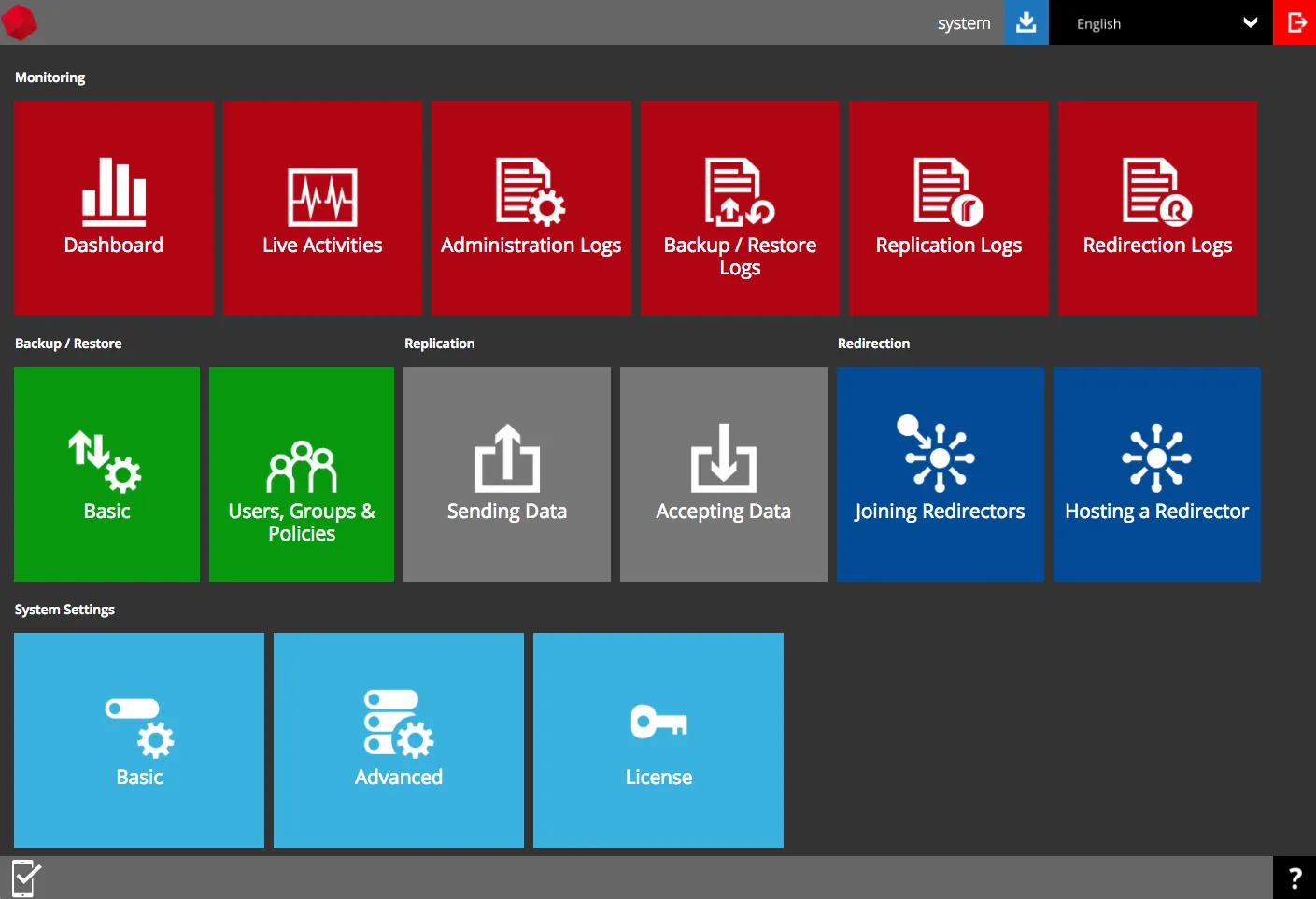Open Basic backup and restore settings
Viewport: 1316px width, 899px height.
click(x=106, y=473)
